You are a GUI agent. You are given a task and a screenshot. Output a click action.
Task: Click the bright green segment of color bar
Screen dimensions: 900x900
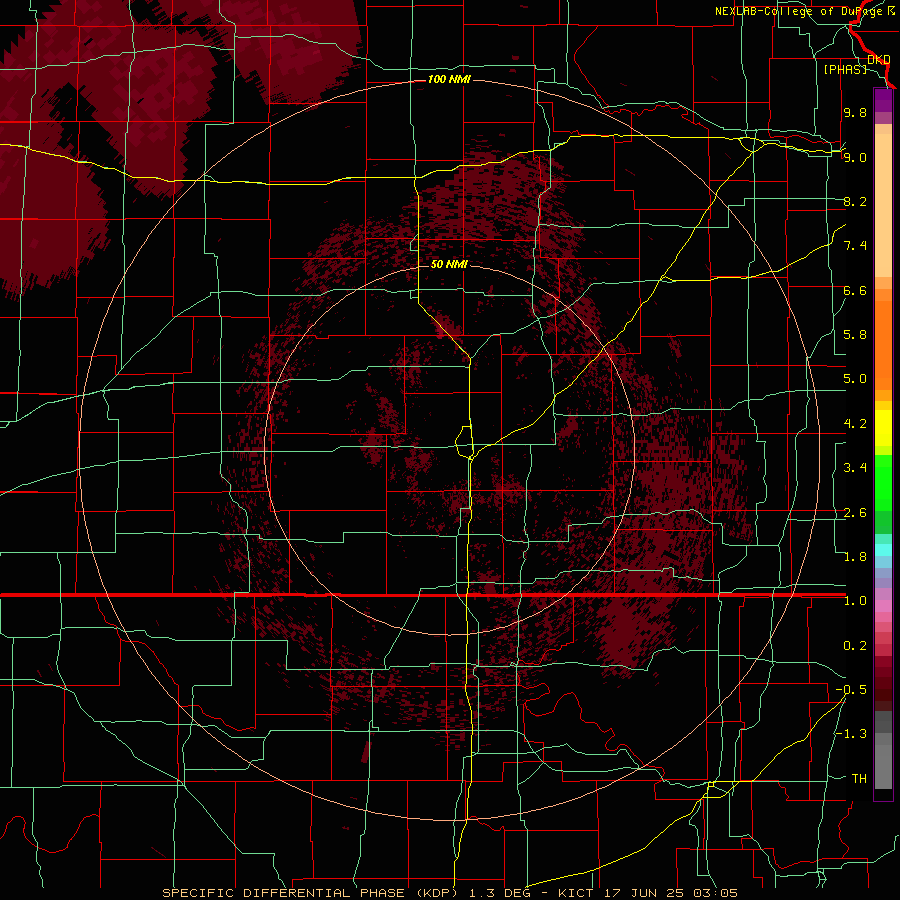pyautogui.click(x=883, y=483)
